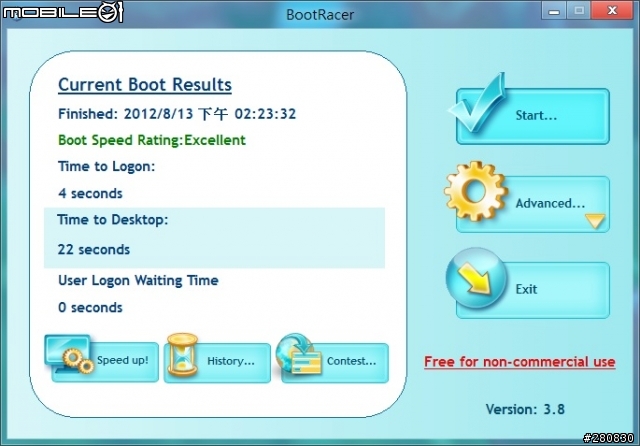This screenshot has height=446, width=640.
Task: Open the History... button
Action: click(217, 363)
